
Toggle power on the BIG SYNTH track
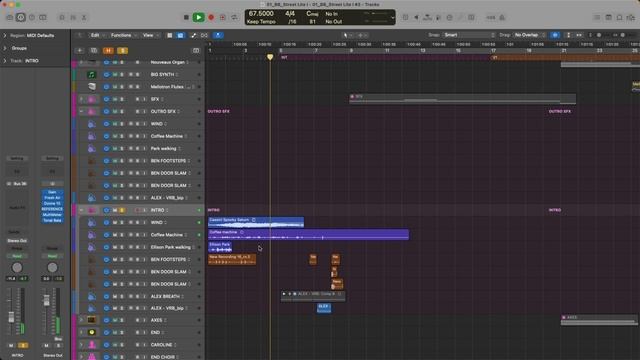point(106,75)
